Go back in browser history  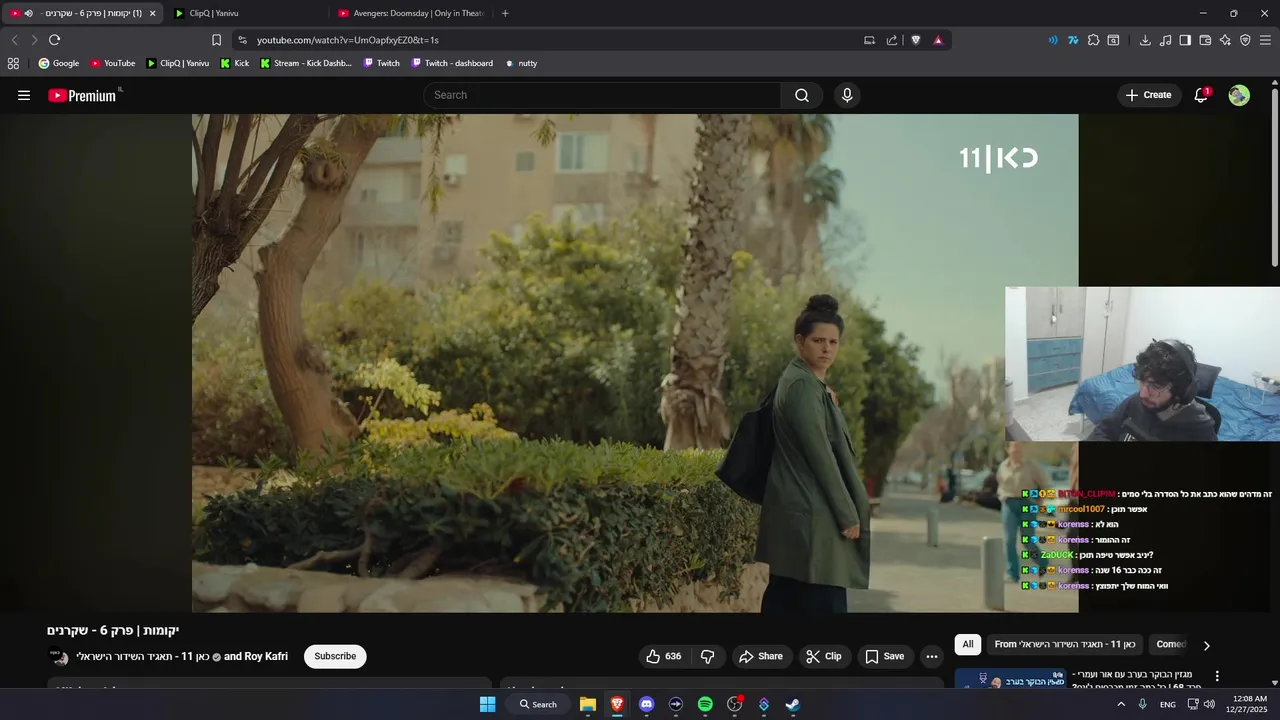click(14, 40)
